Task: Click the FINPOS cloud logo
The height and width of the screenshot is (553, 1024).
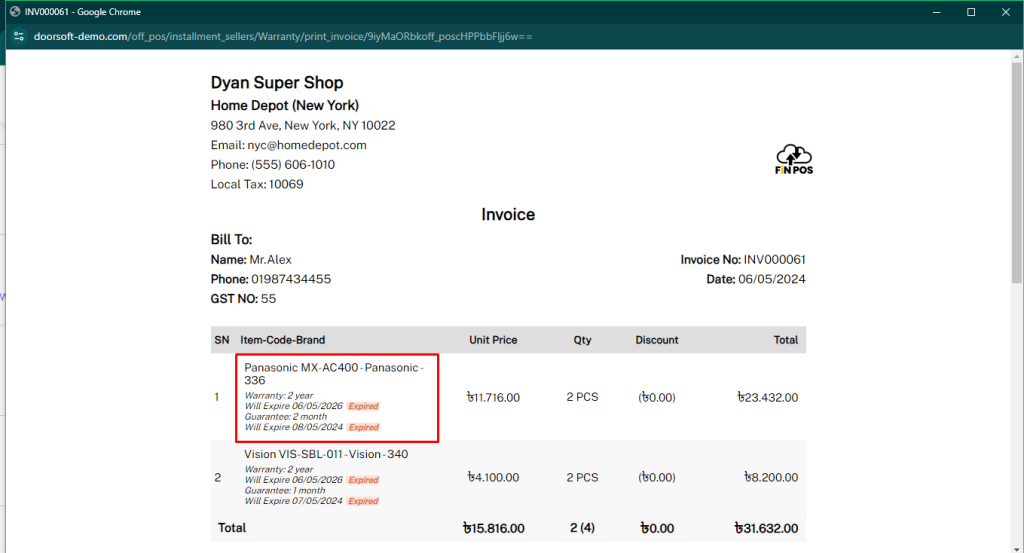Action: (x=793, y=159)
